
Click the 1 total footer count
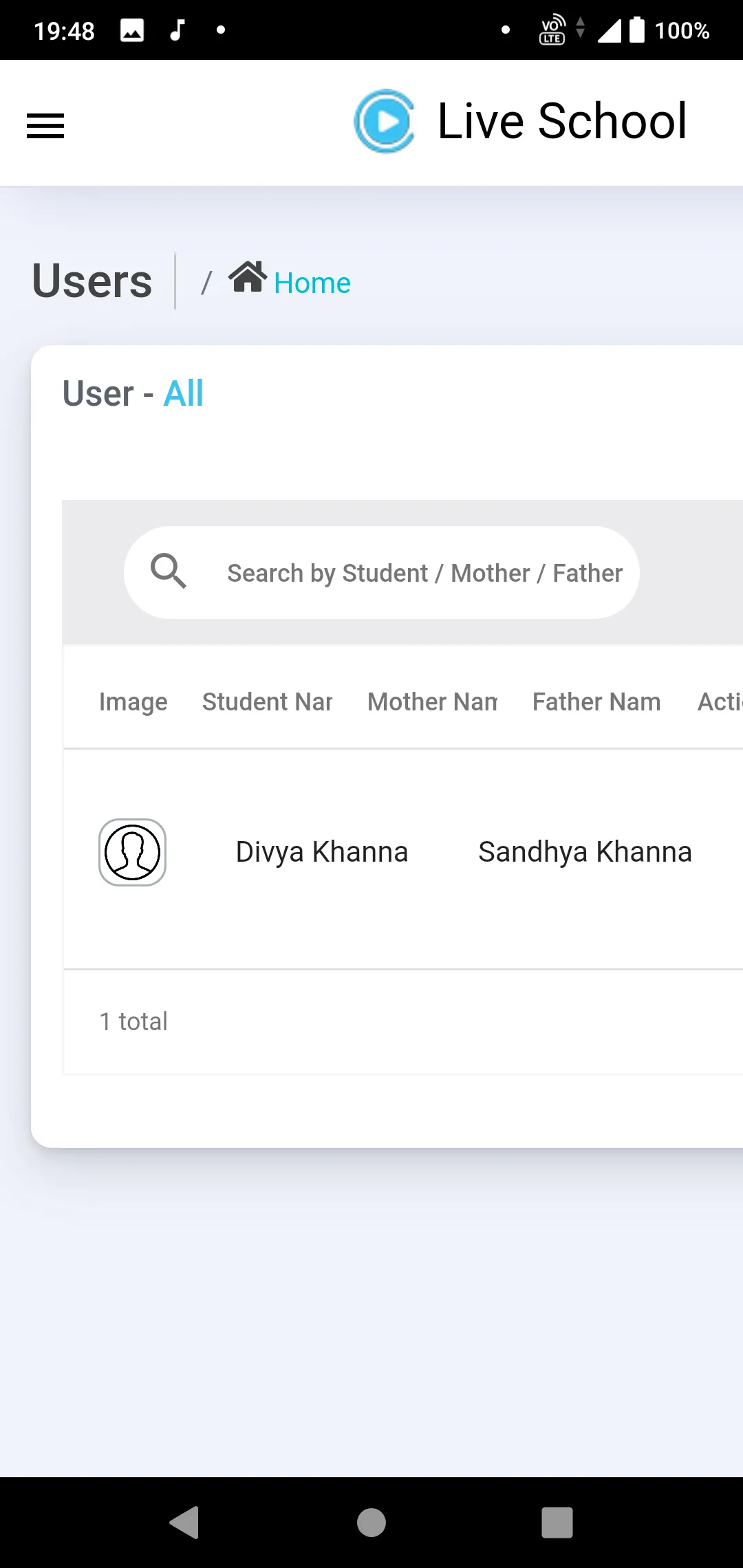pyautogui.click(x=133, y=1021)
